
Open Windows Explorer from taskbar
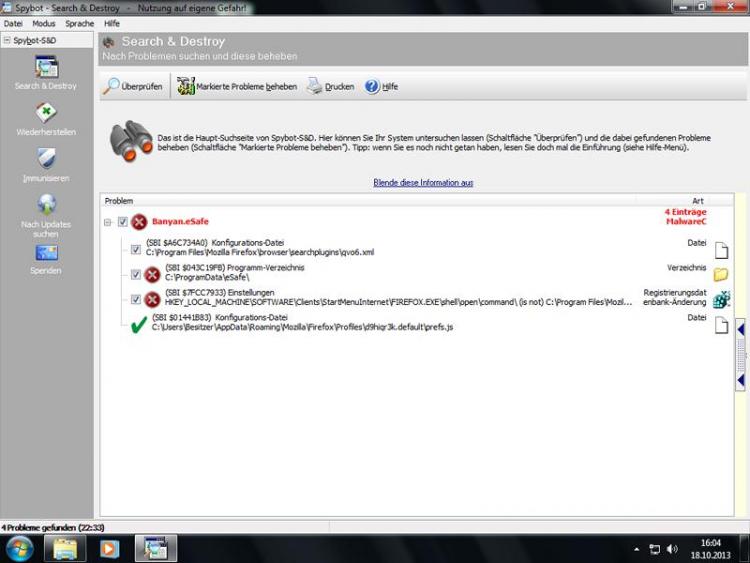65,548
